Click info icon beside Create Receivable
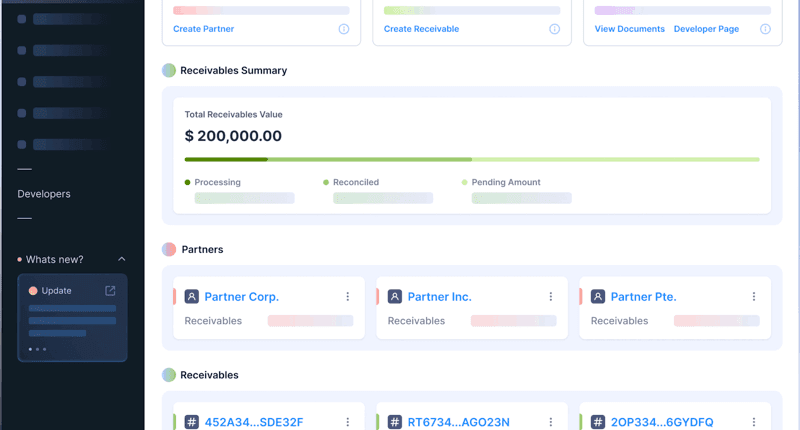This screenshot has height=430, width=800. coord(554,29)
